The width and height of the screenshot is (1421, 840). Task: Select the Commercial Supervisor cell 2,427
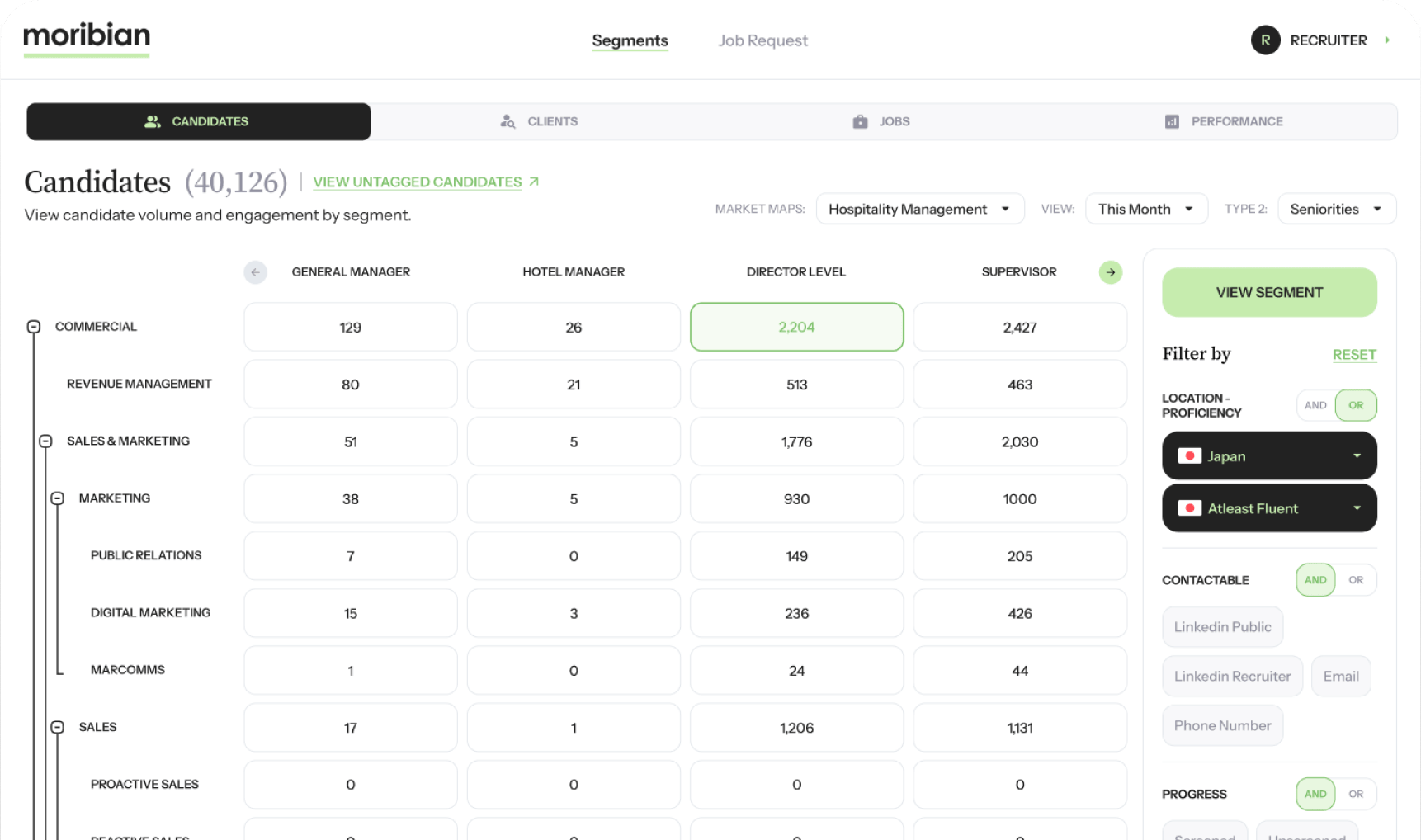[x=1020, y=327]
